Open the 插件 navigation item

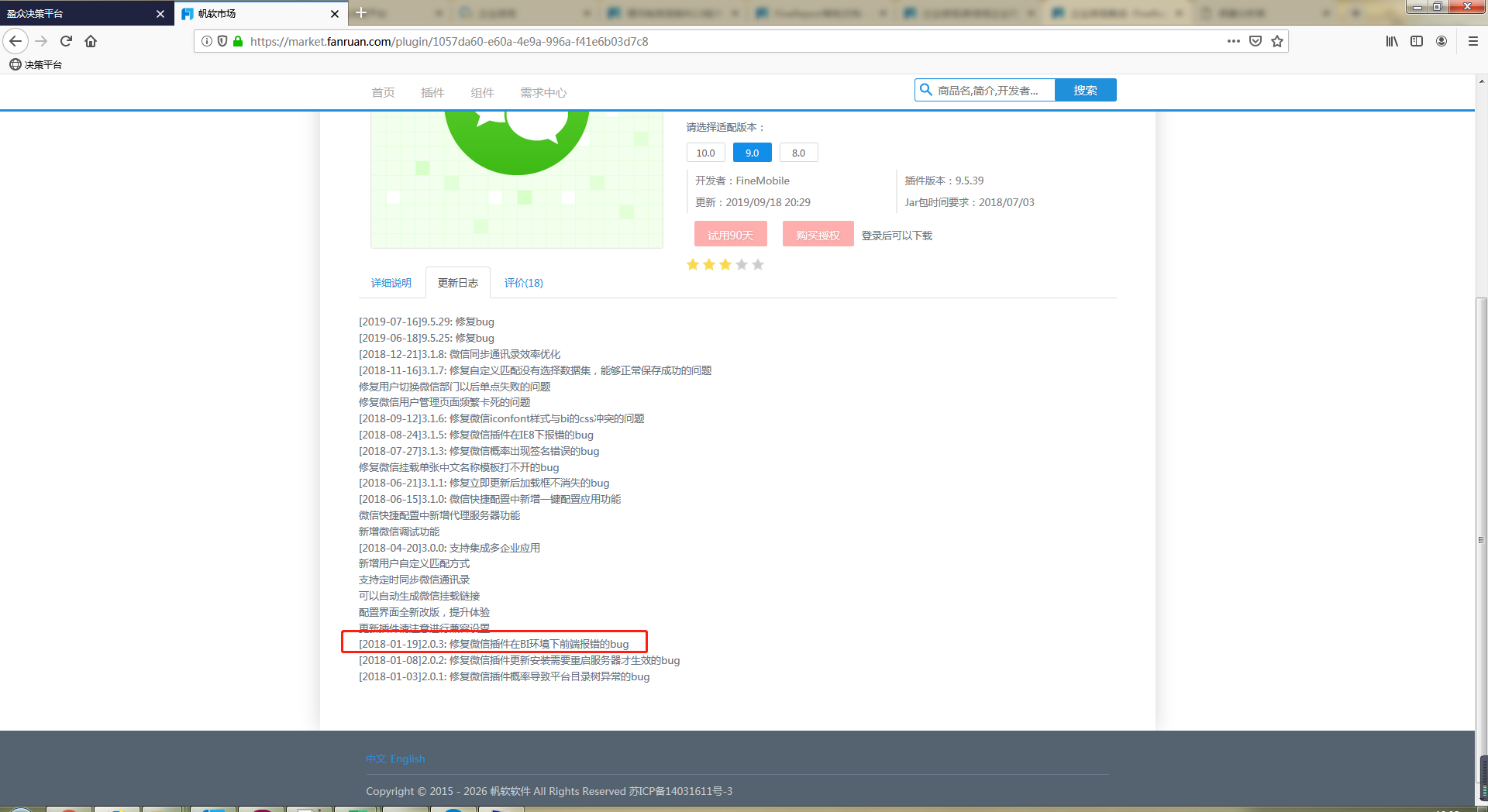(432, 92)
